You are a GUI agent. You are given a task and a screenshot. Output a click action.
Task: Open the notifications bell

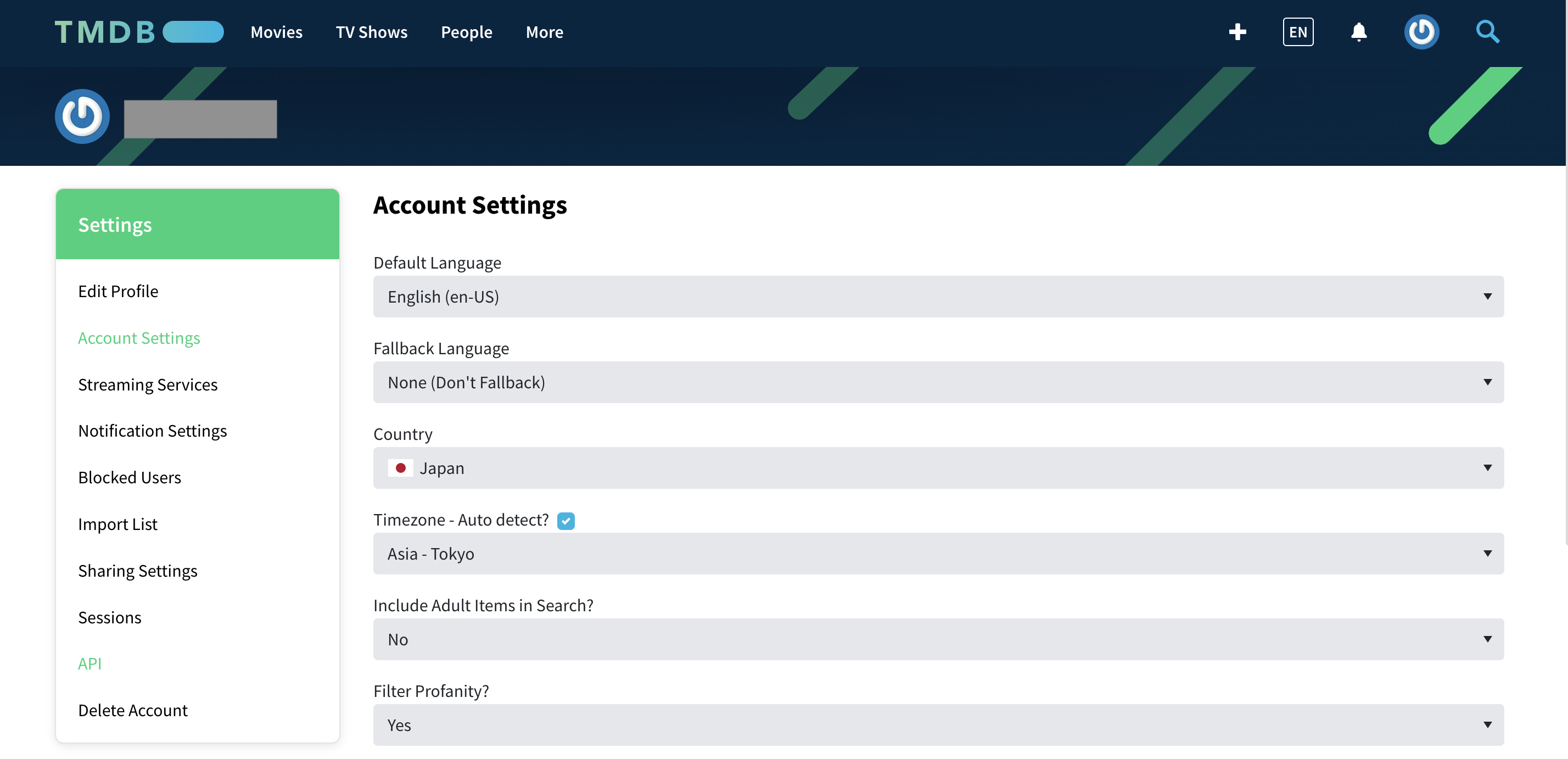point(1359,32)
